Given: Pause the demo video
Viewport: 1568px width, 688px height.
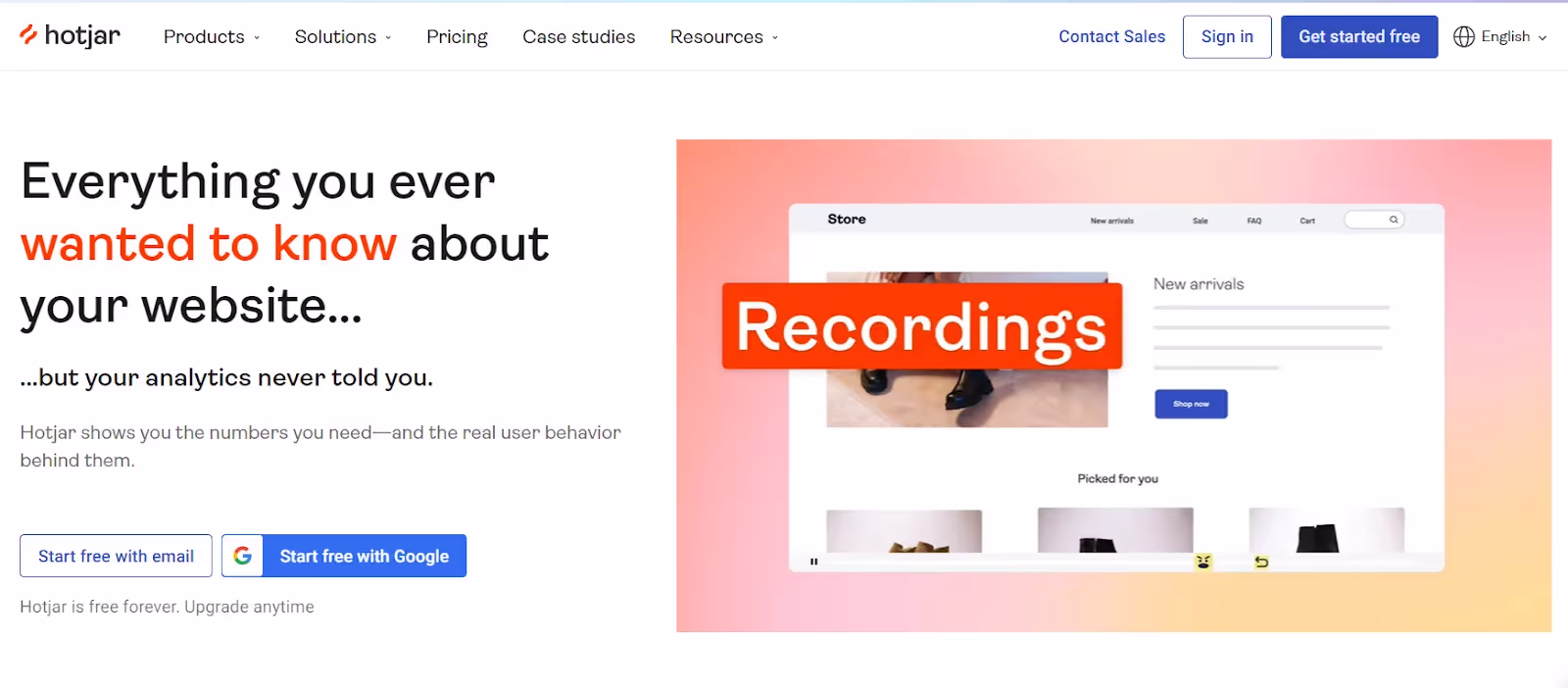Looking at the screenshot, I should (813, 562).
